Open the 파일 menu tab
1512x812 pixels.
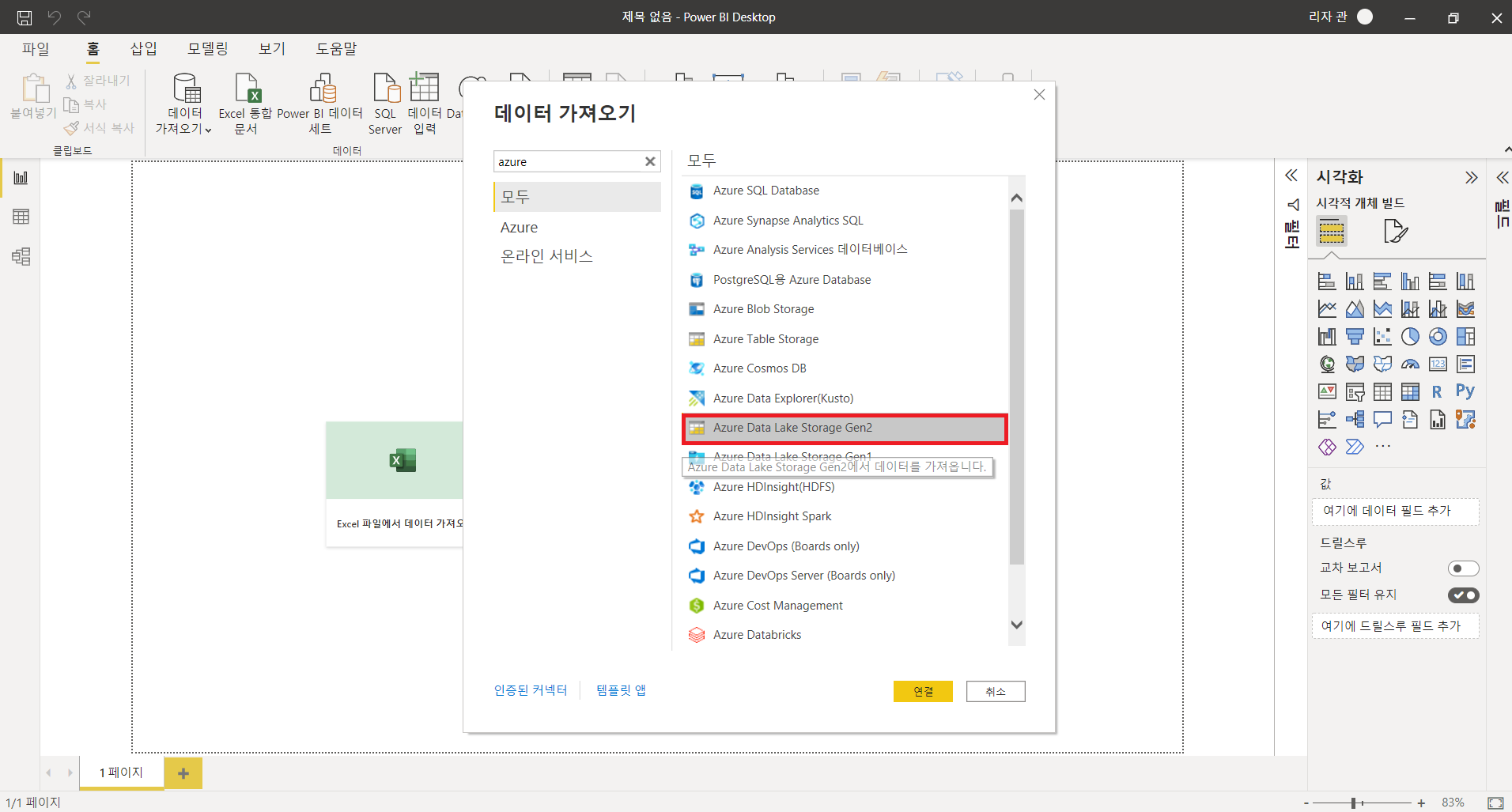coord(36,49)
